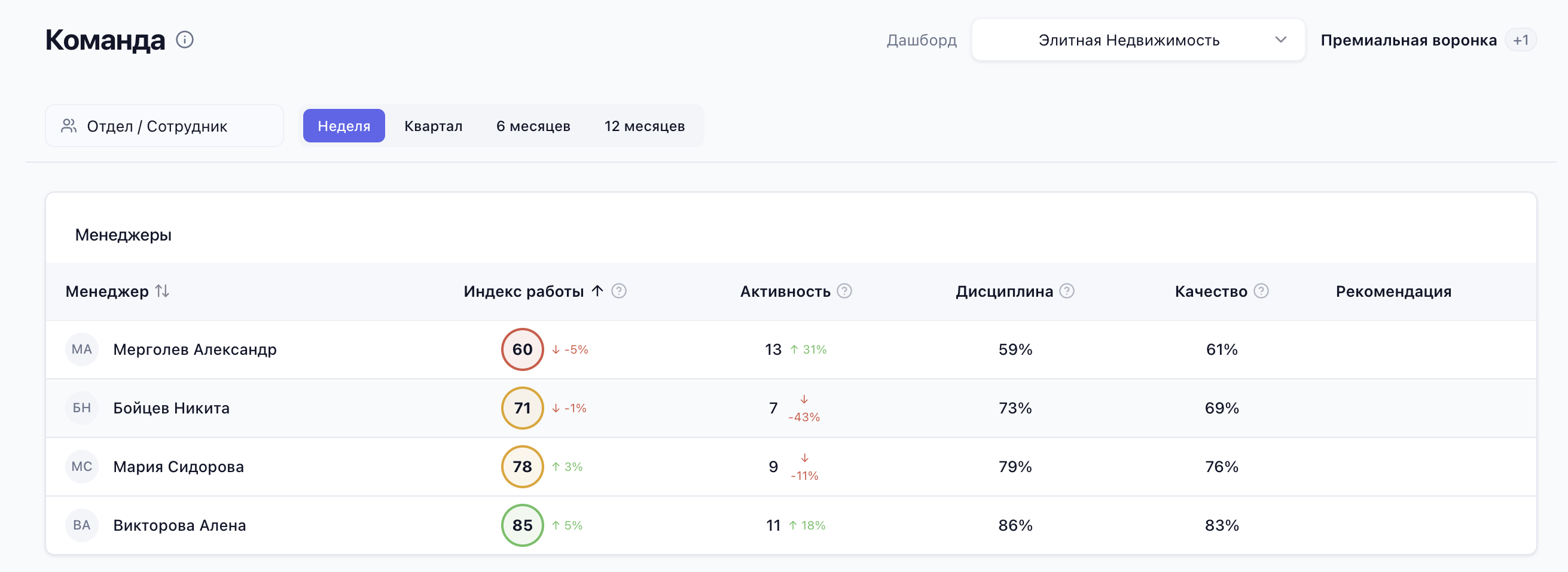Click the score circle 60
1568x572 pixels.
pos(522,349)
